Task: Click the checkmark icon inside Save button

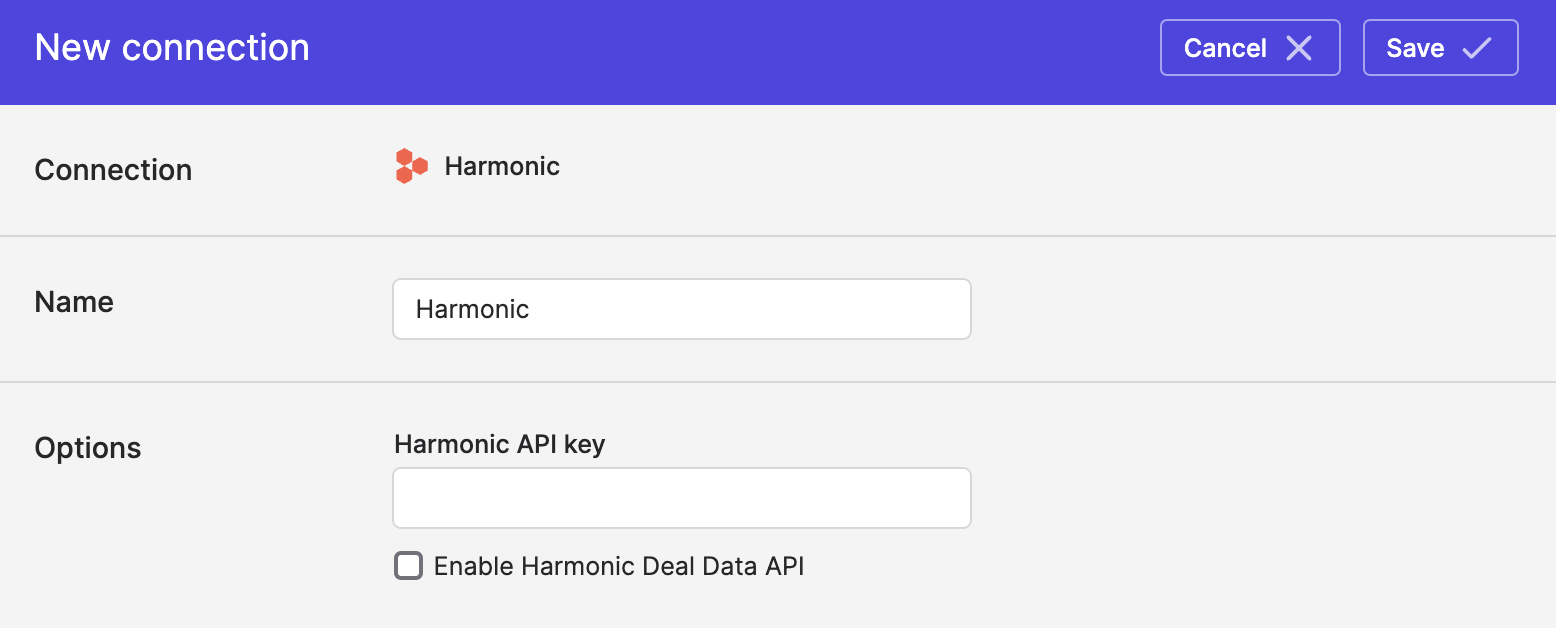Action: click(x=1476, y=48)
